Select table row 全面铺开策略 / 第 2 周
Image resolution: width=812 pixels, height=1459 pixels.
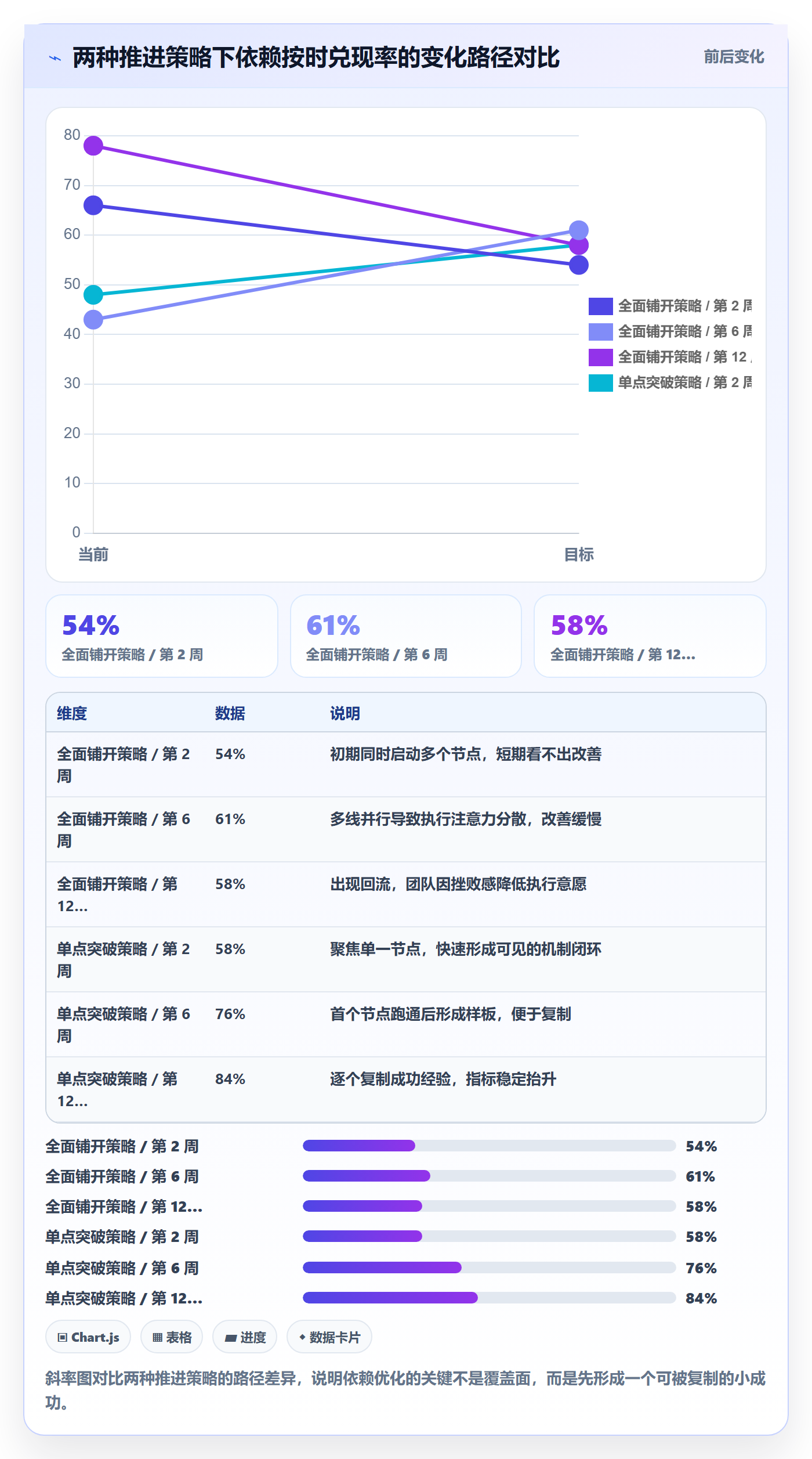[x=406, y=765]
